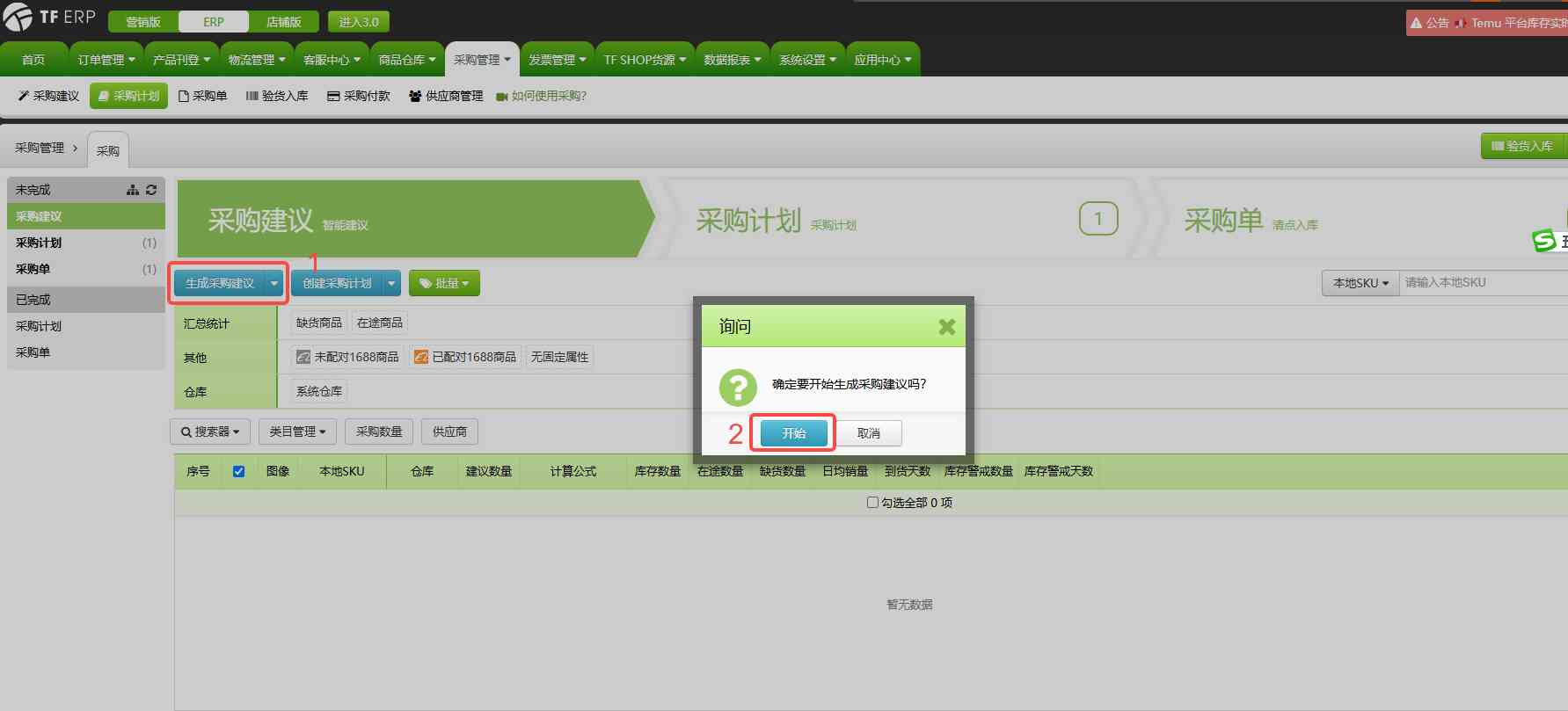Click the 供应商 filter button

449,432
